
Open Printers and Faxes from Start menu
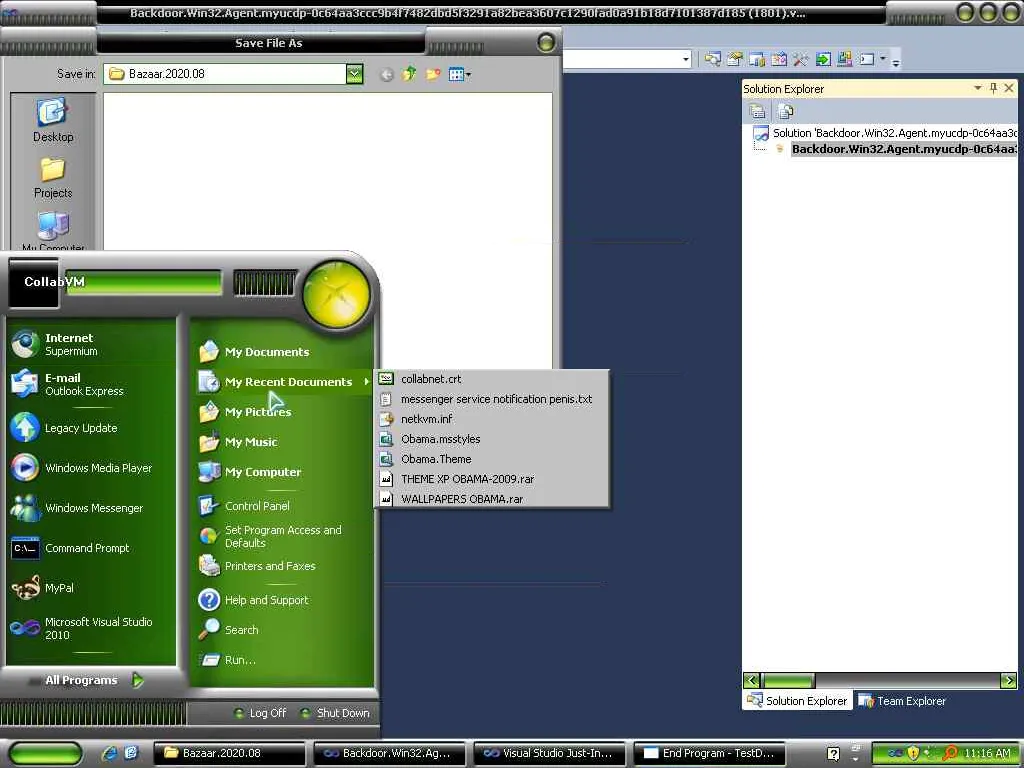[x=283, y=566]
